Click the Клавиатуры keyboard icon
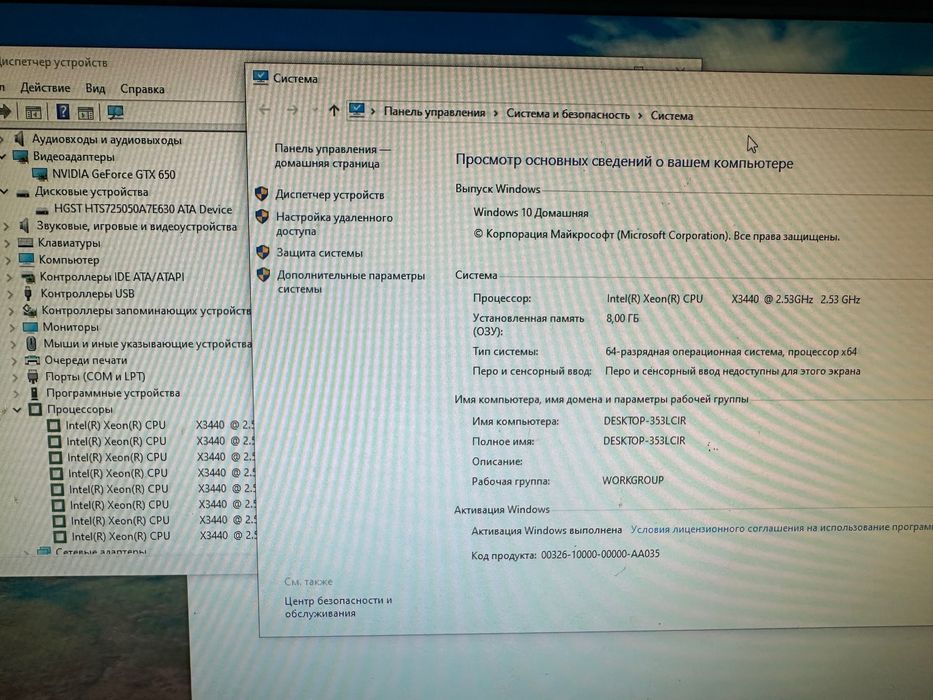The image size is (933, 700). (x=25, y=242)
